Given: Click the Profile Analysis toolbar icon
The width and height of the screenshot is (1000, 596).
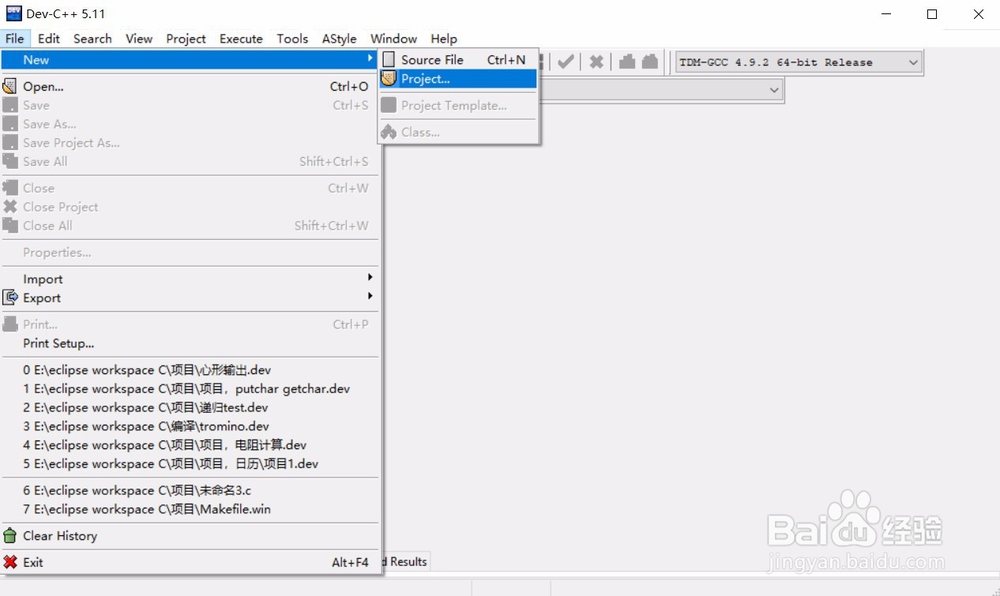Looking at the screenshot, I should point(627,62).
